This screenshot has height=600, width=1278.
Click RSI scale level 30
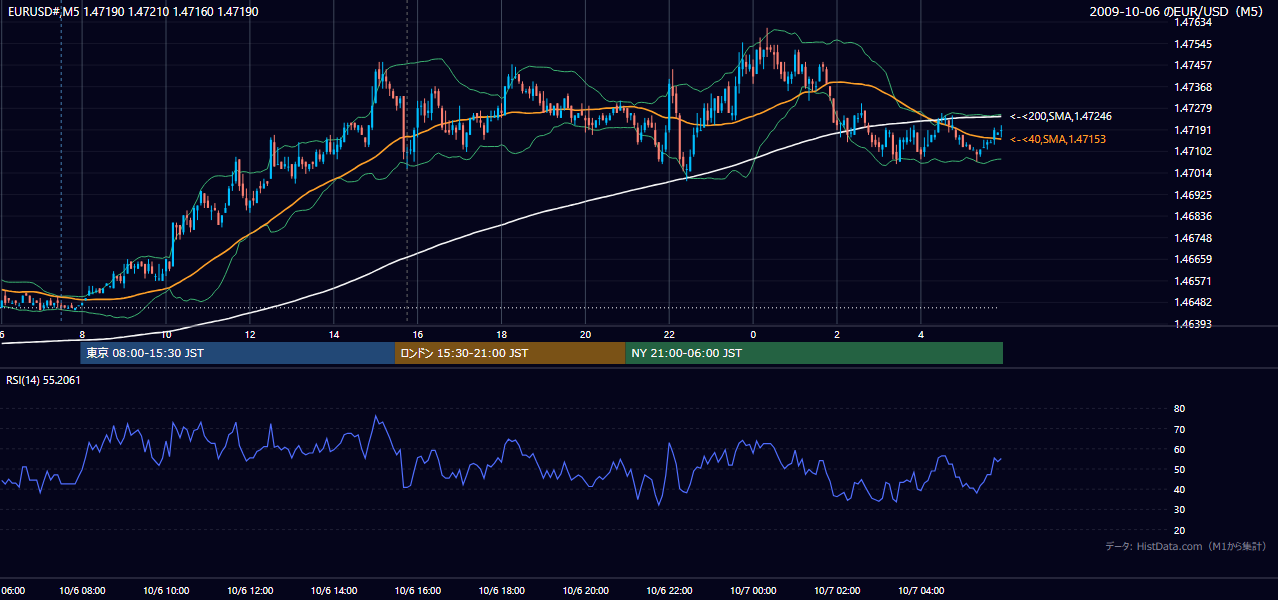click(x=1179, y=510)
